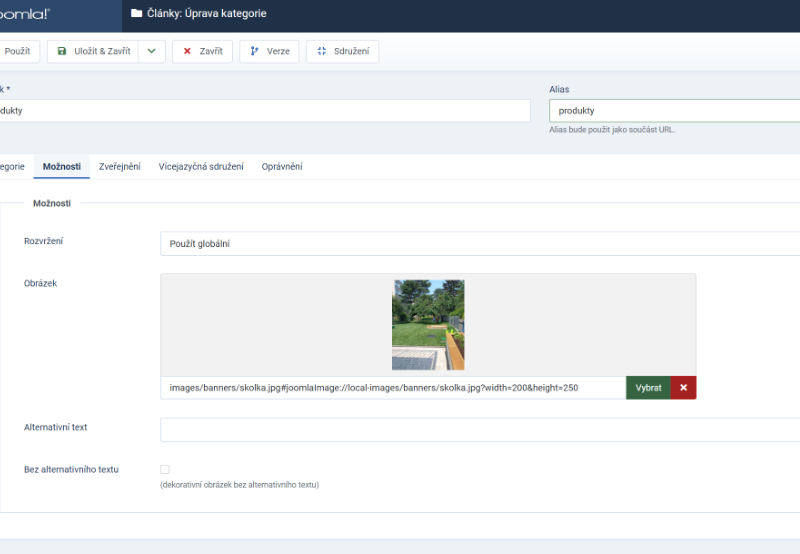Click the Alternativní text input field
Screen dimensions: 800x554
480,430
